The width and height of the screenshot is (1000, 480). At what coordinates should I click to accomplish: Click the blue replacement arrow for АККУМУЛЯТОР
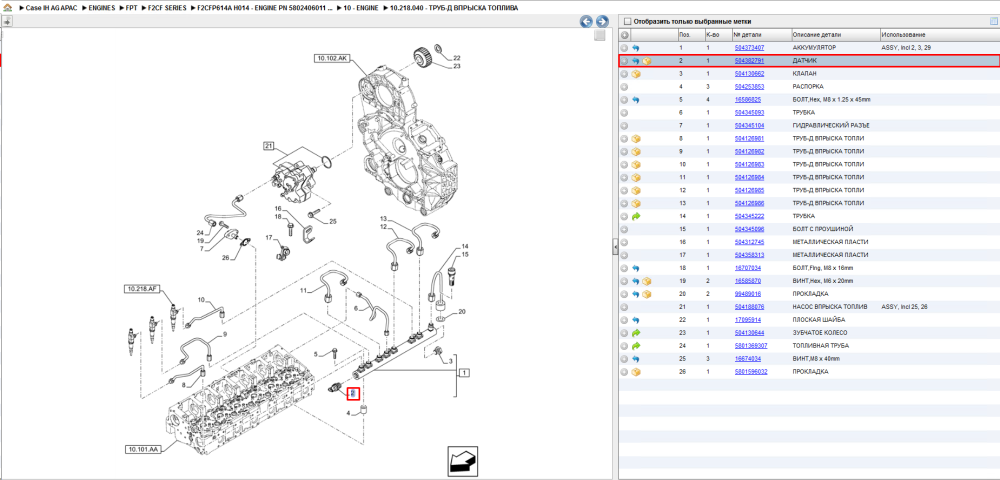[x=635, y=48]
